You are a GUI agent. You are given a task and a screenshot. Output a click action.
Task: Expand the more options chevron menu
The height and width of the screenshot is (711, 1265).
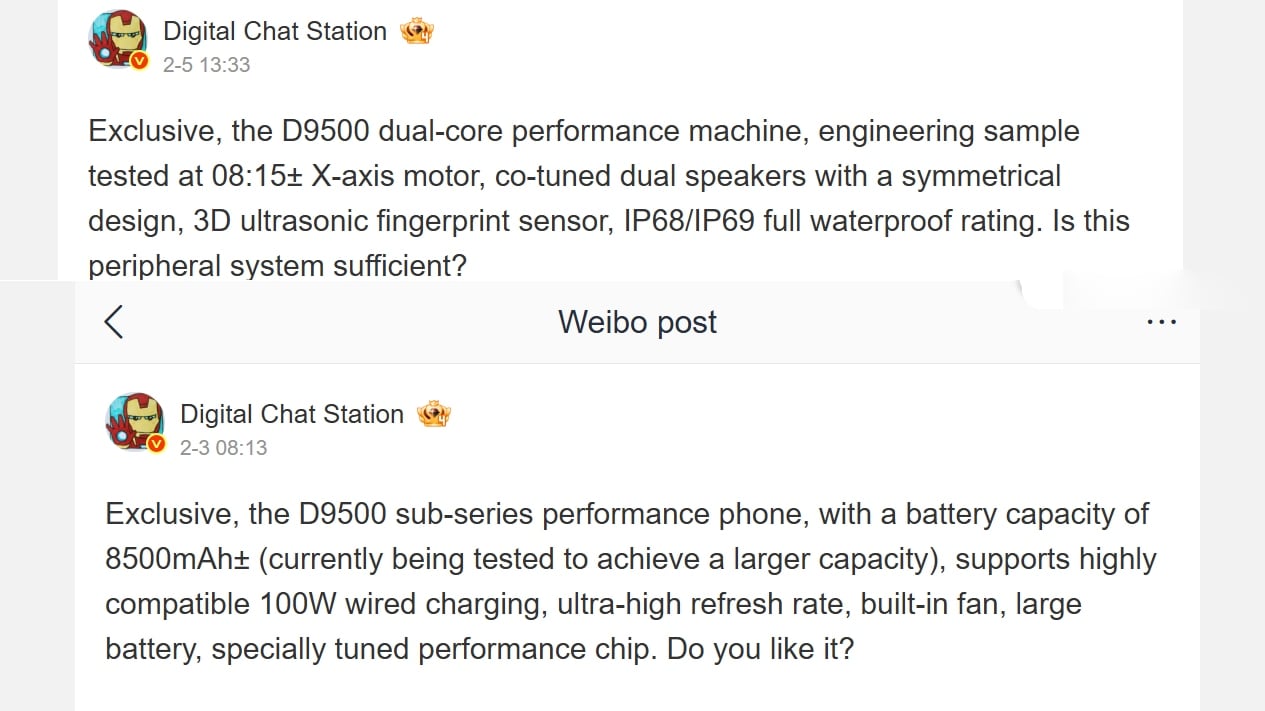point(1161,321)
